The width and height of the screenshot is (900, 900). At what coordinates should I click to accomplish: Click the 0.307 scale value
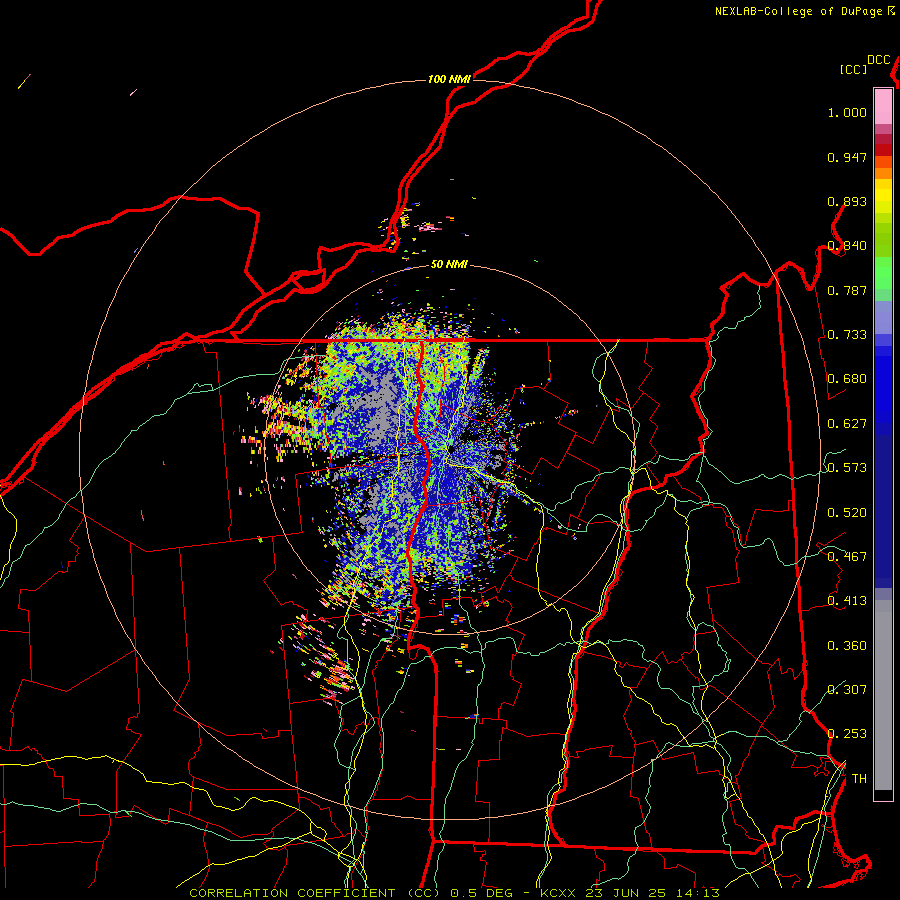point(847,689)
